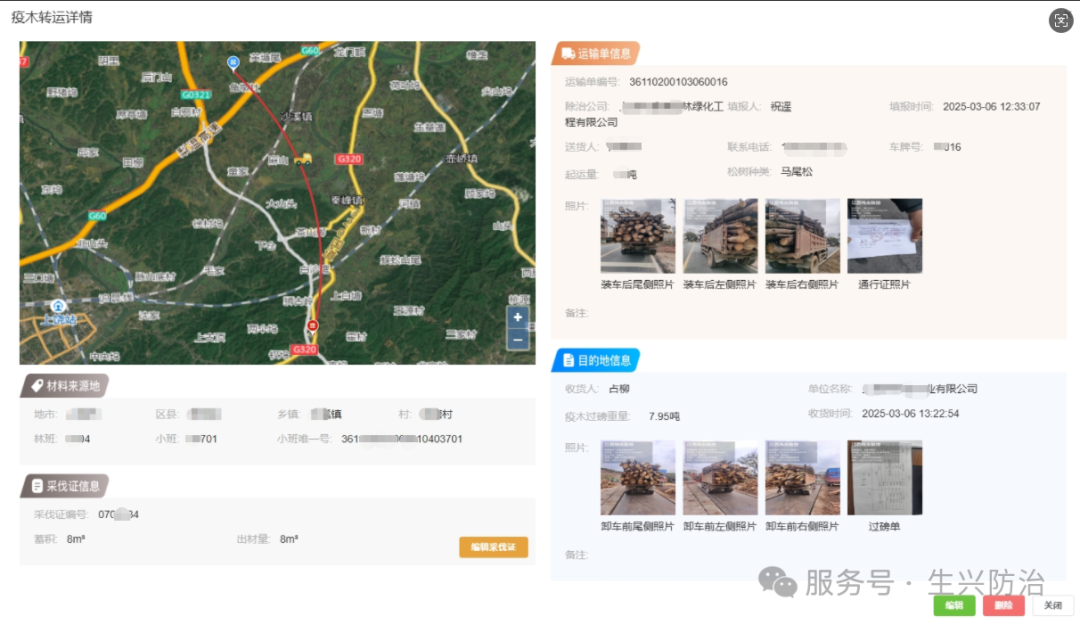Zoom out using the map minus control
Viewport: 1080px width, 625px height.
(518, 340)
